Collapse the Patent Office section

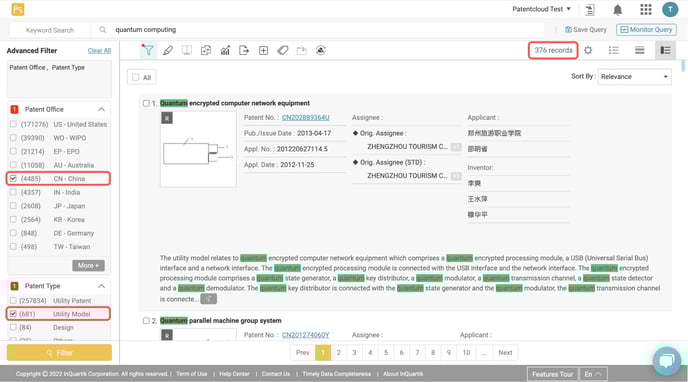(101, 109)
